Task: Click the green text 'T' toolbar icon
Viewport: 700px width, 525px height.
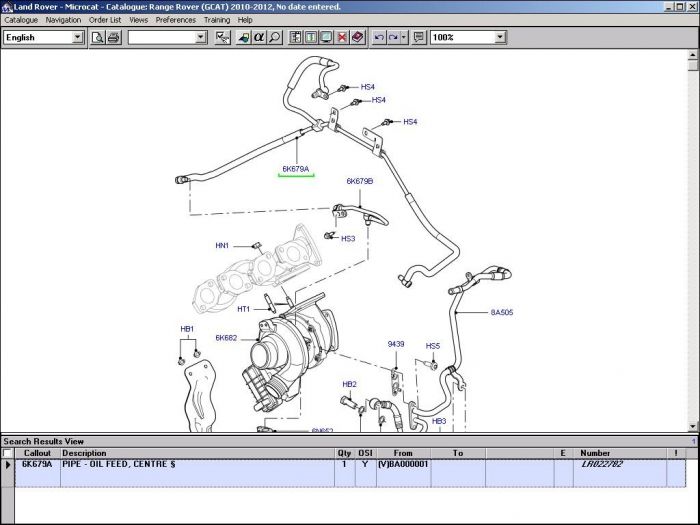Action: [311, 38]
